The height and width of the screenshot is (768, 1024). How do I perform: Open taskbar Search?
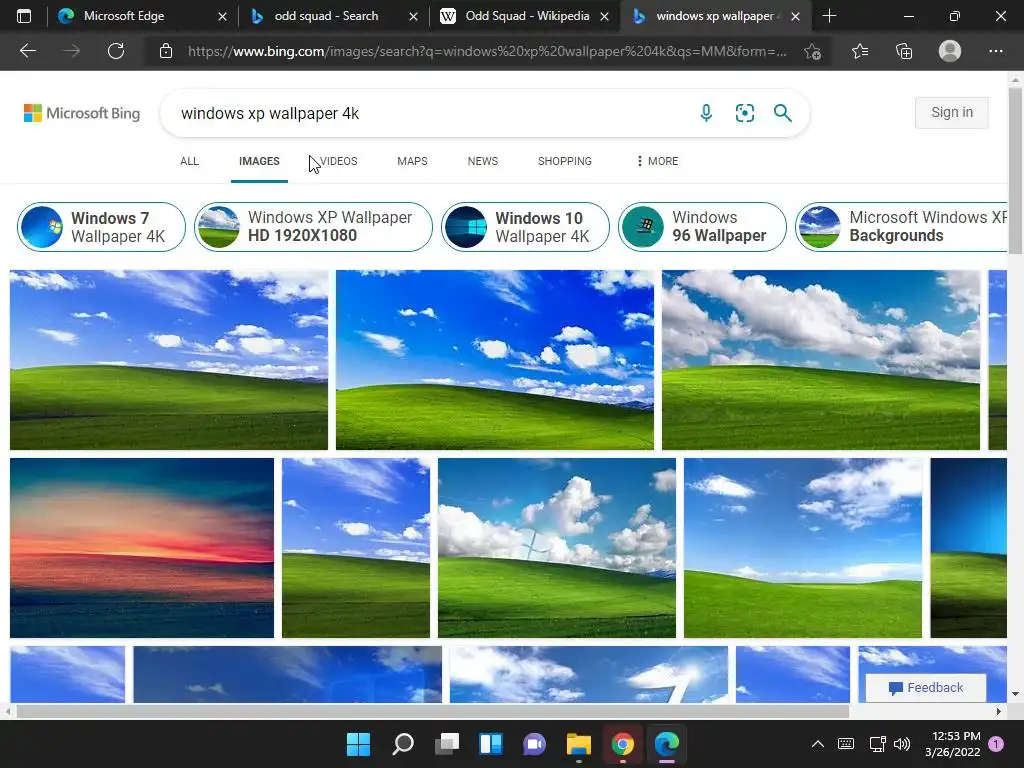point(403,744)
